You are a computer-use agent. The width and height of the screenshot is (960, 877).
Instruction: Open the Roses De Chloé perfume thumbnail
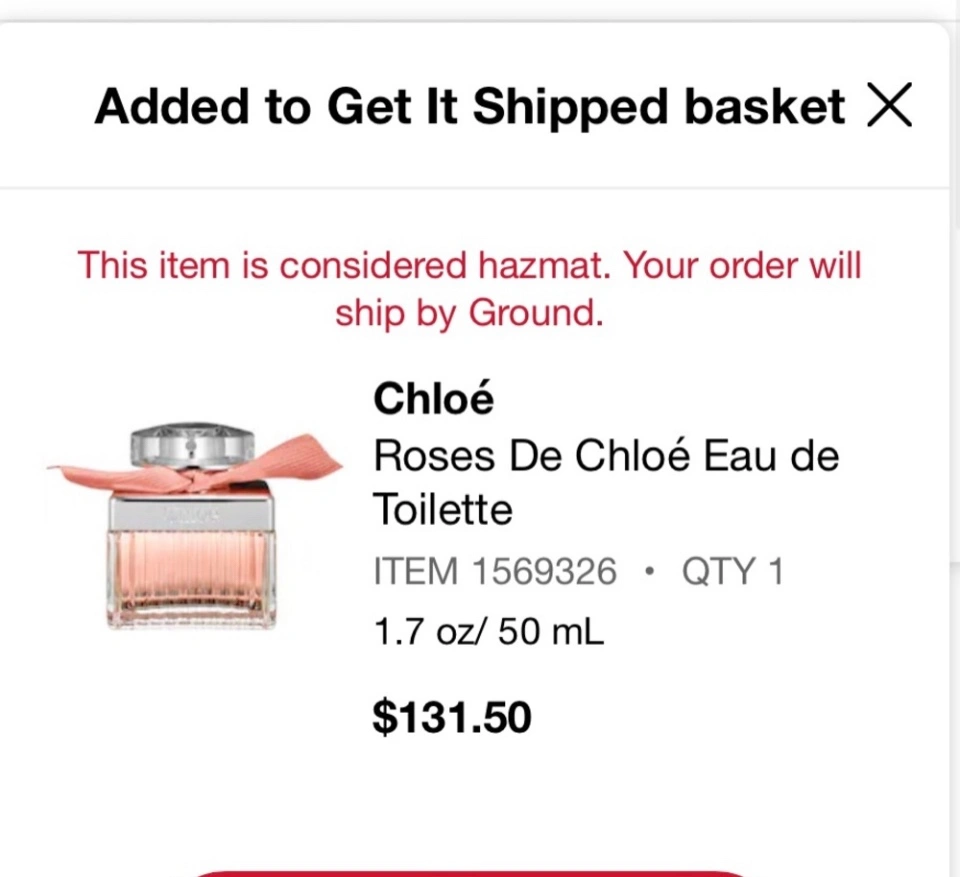[194, 525]
